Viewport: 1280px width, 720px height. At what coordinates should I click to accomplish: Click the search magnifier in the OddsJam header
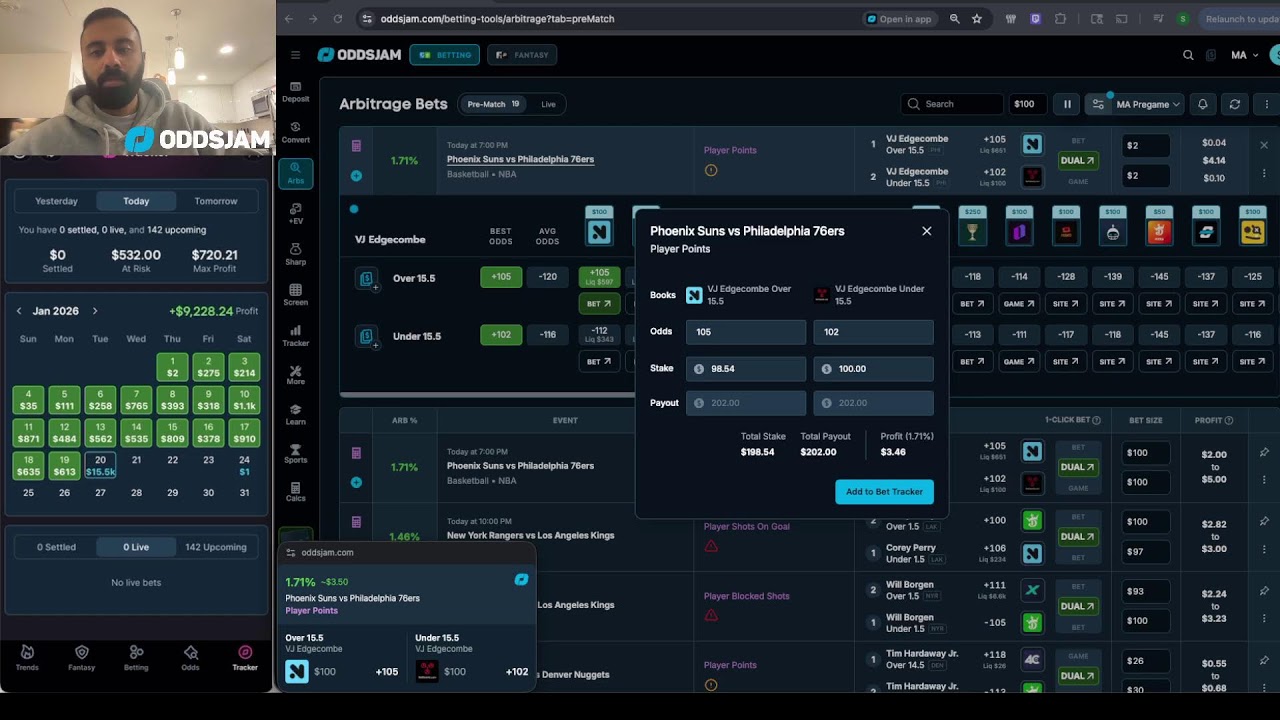[1188, 55]
